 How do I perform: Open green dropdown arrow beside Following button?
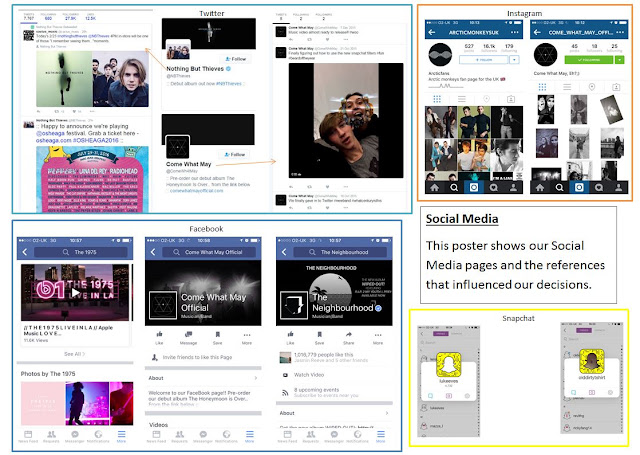pos(620,60)
